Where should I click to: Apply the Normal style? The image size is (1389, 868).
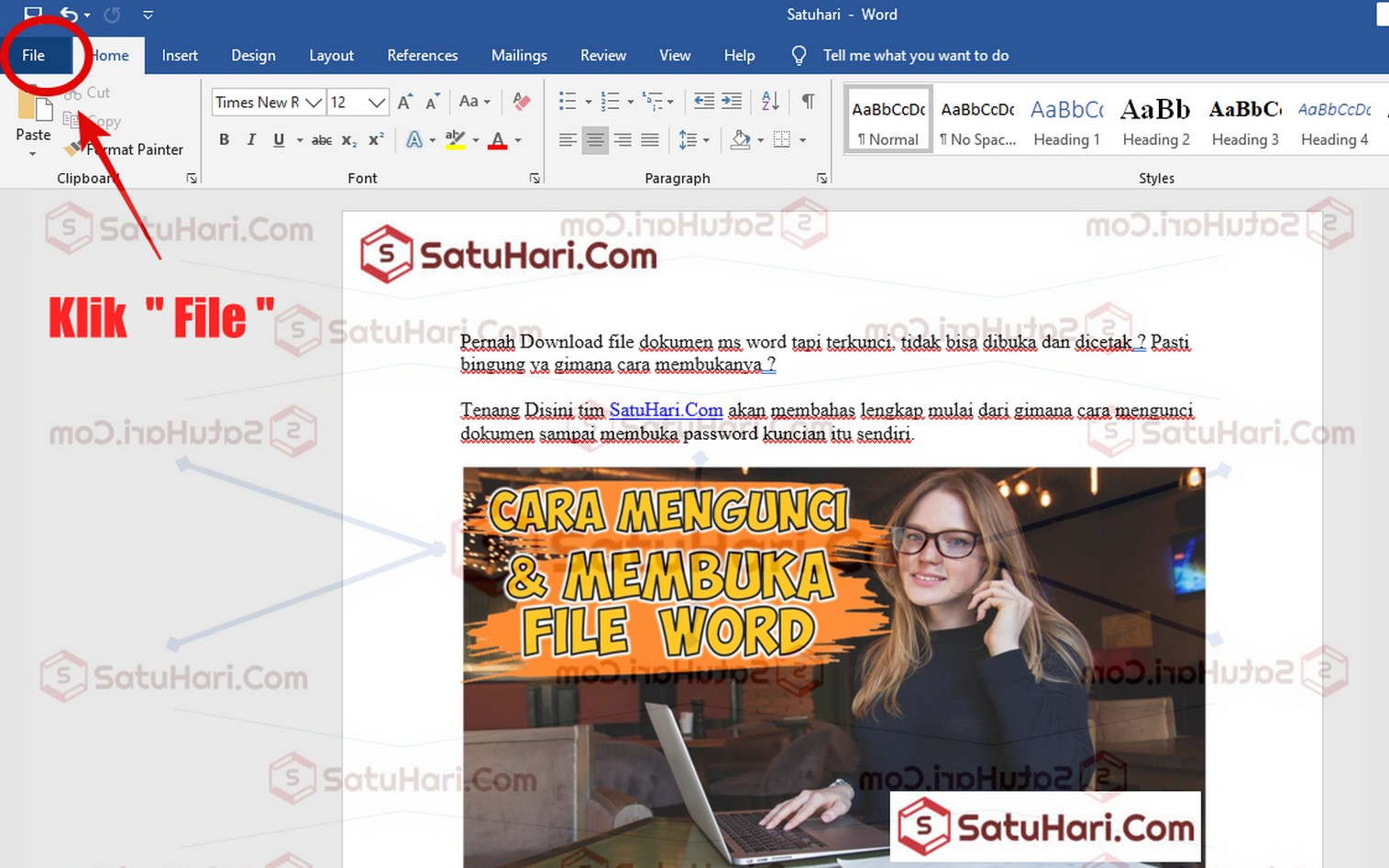tap(888, 120)
